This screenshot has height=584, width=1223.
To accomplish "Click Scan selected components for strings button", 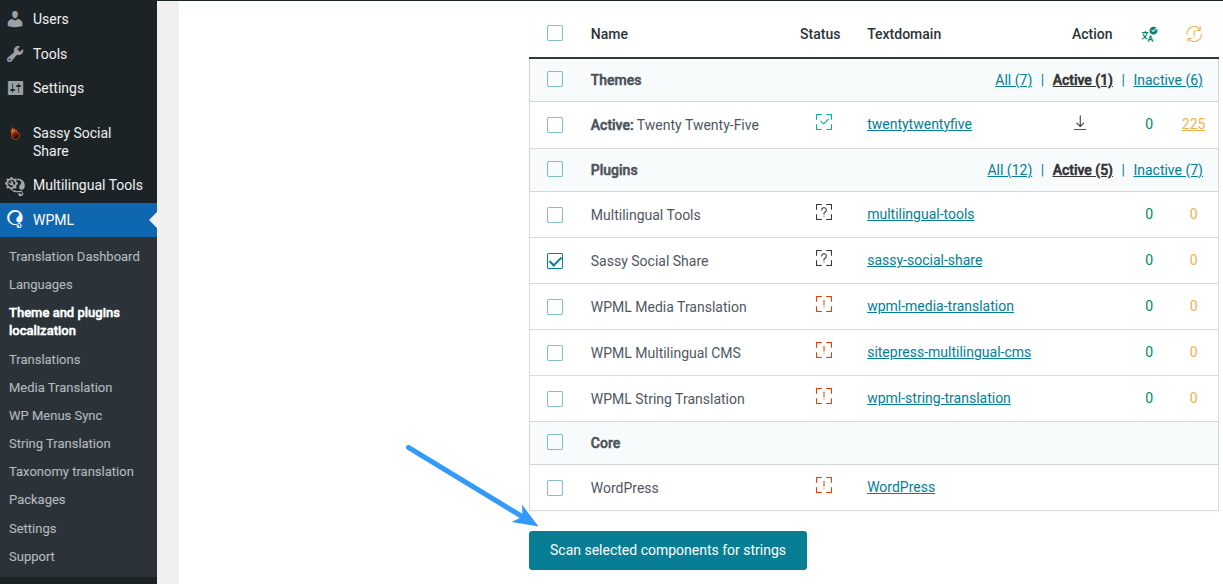I will [x=668, y=550].
